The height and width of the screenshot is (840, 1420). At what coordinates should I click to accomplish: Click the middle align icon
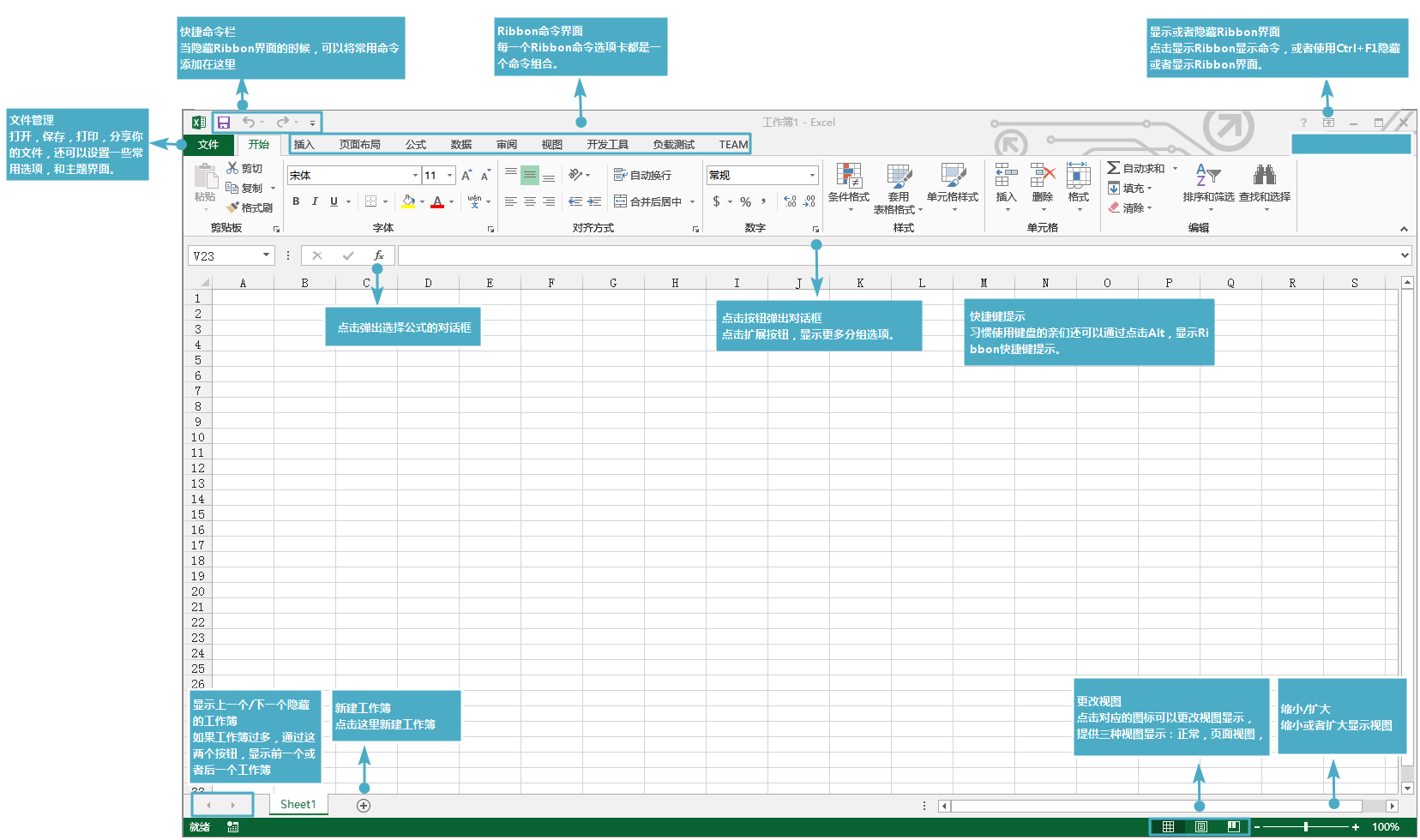(x=530, y=175)
